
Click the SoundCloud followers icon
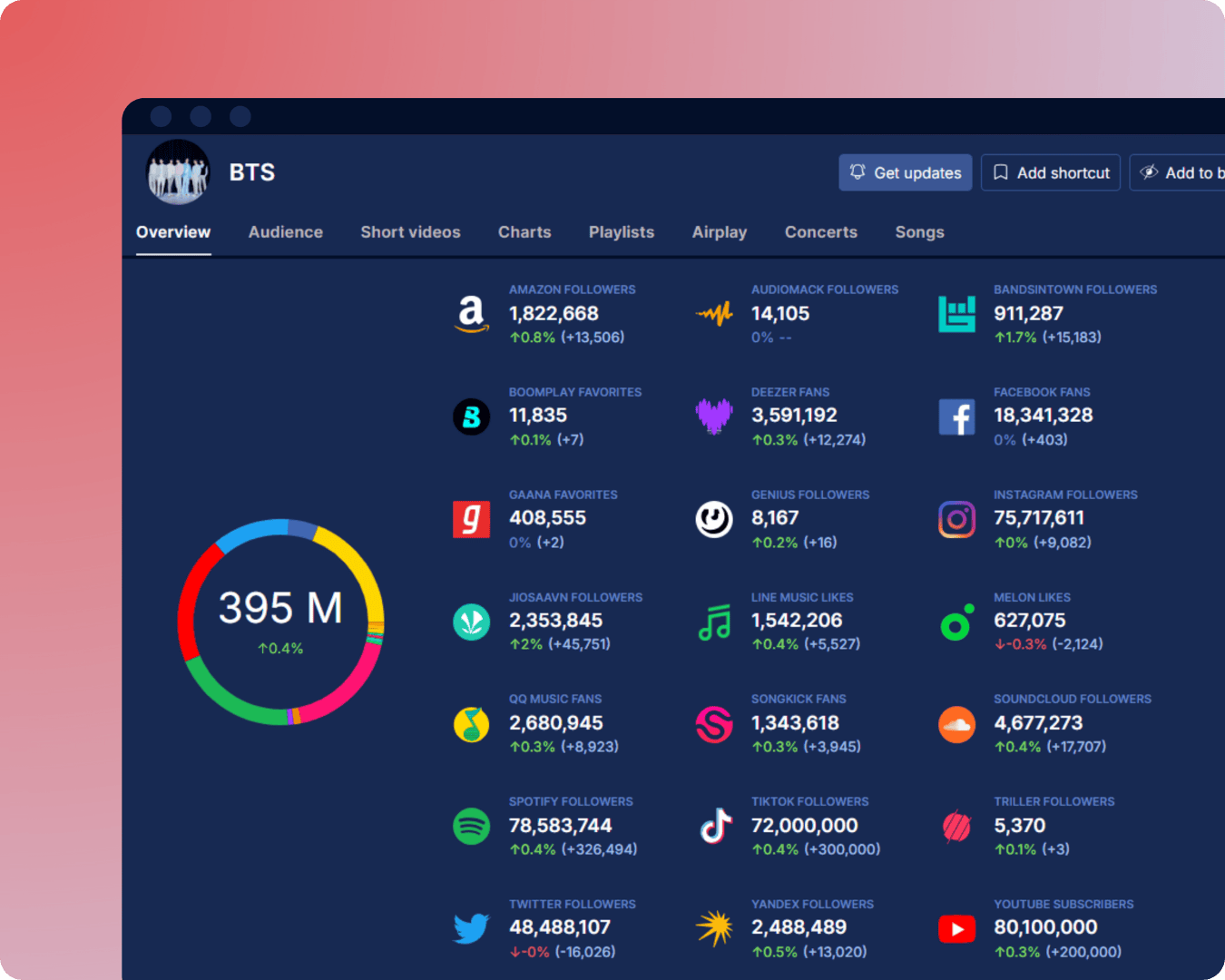pyautogui.click(x=956, y=724)
